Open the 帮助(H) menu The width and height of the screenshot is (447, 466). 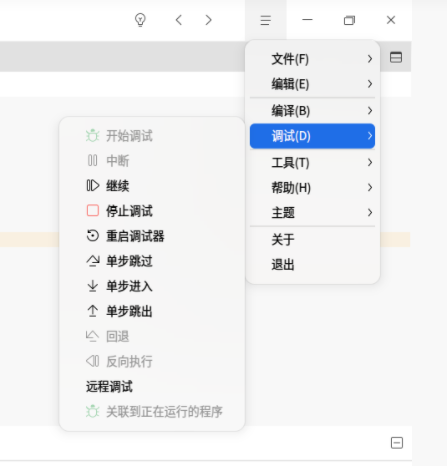click(x=312, y=188)
